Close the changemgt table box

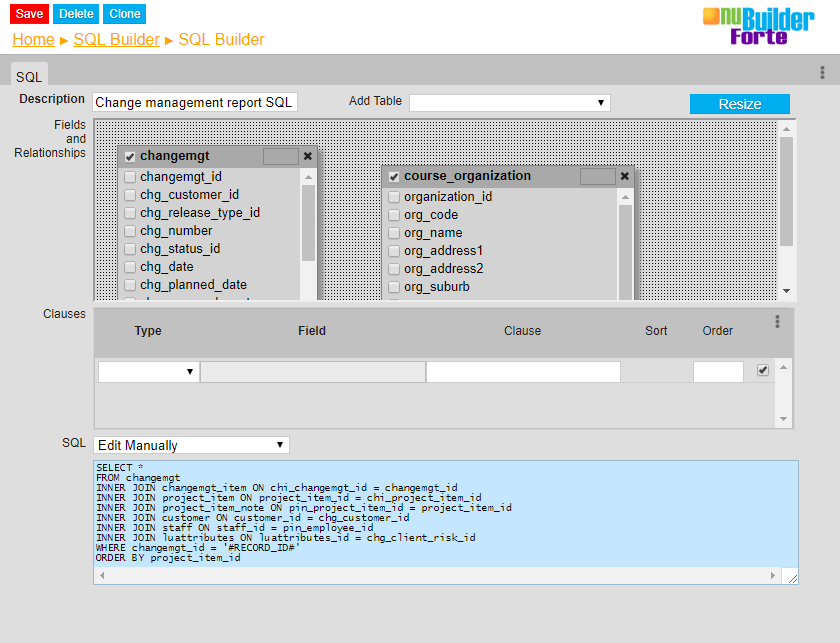pyautogui.click(x=308, y=156)
